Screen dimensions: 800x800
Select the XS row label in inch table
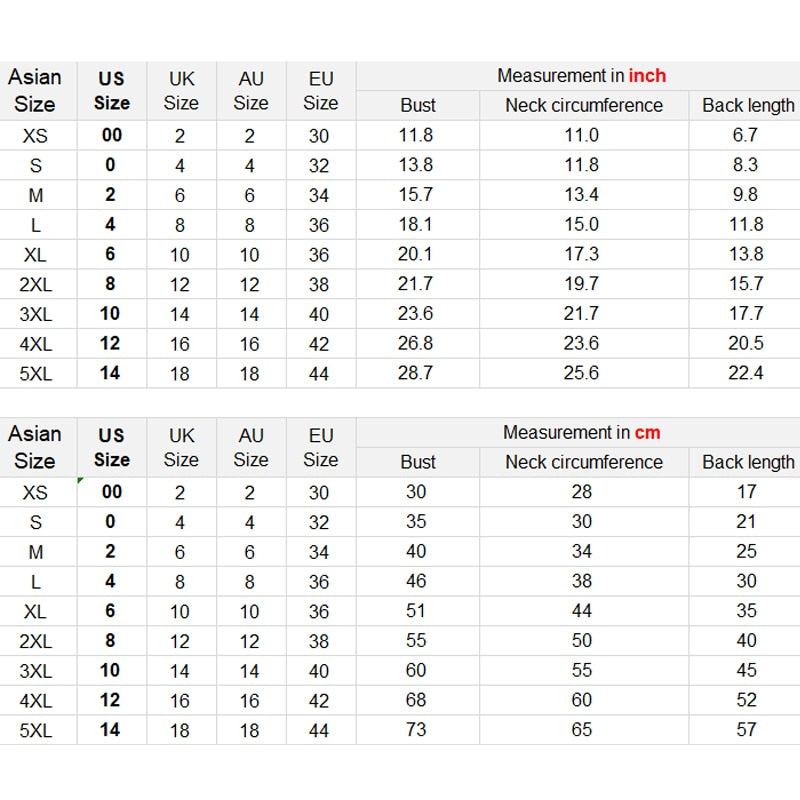[x=35, y=135]
